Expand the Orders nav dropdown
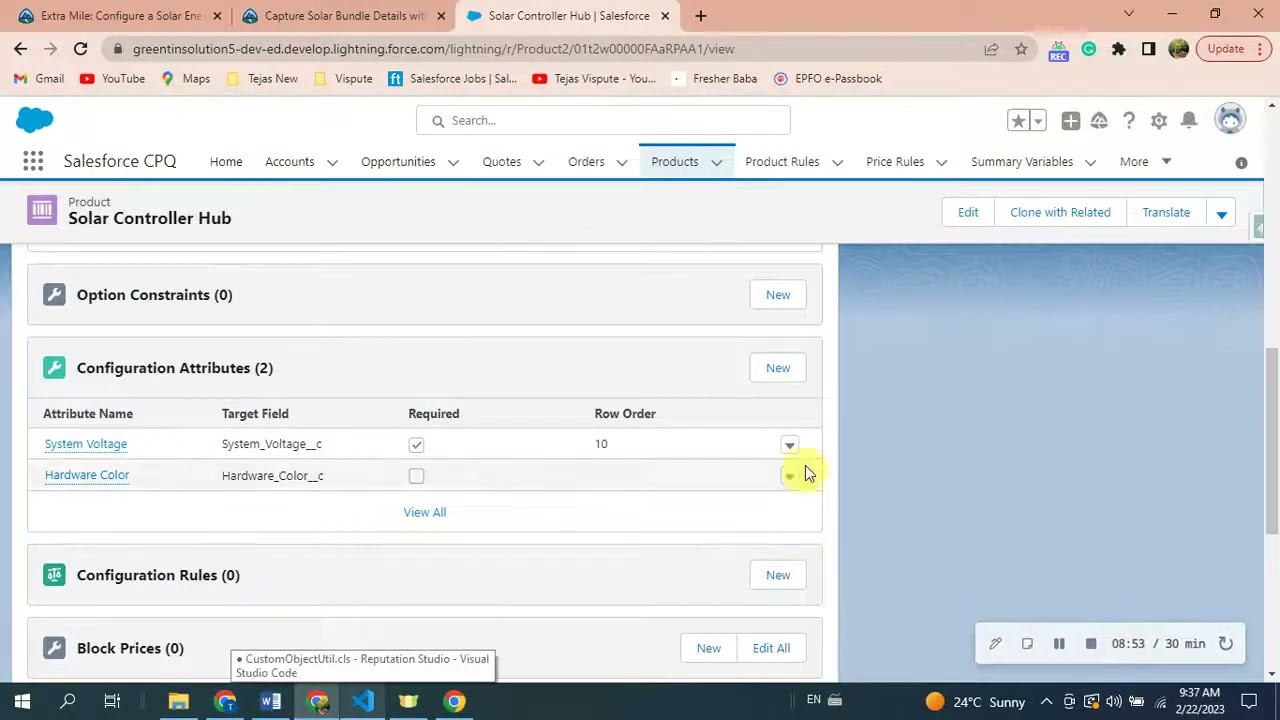 click(x=622, y=162)
